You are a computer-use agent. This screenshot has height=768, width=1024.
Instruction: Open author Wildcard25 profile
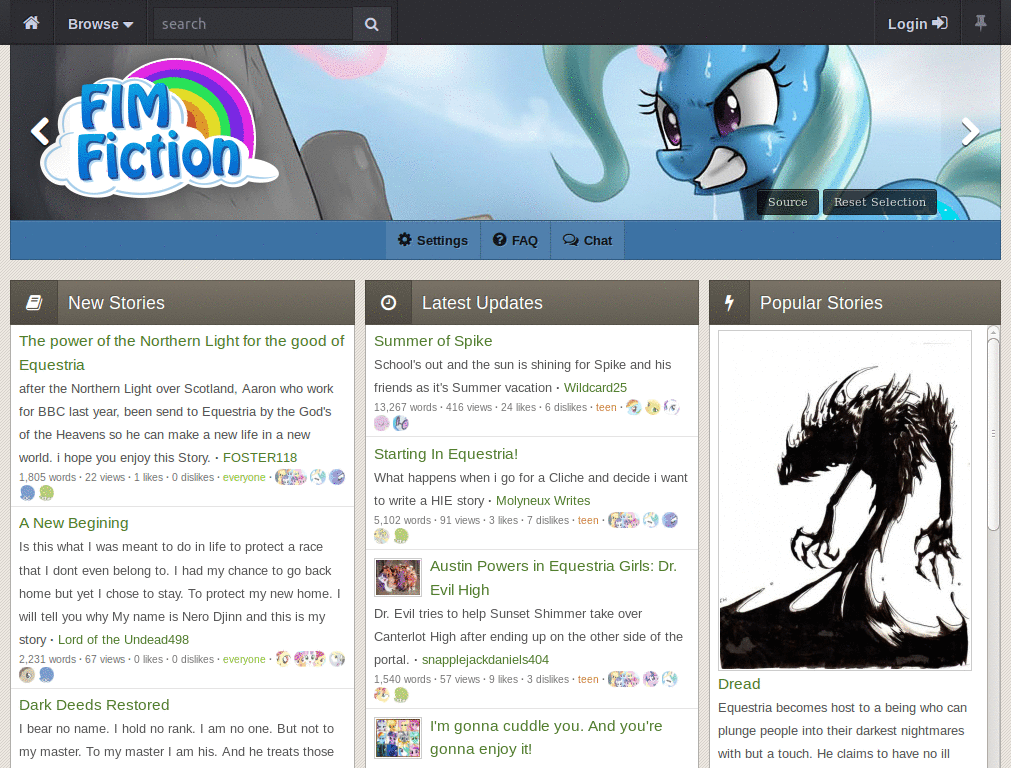coord(595,388)
